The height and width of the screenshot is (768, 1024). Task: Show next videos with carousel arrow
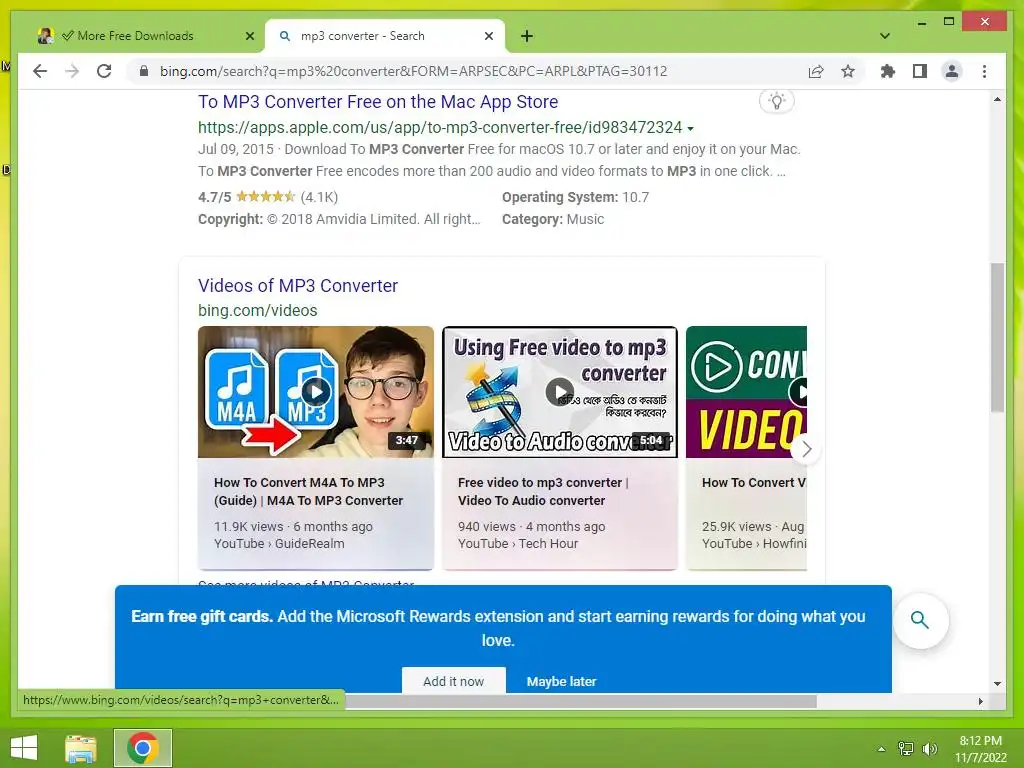click(806, 449)
